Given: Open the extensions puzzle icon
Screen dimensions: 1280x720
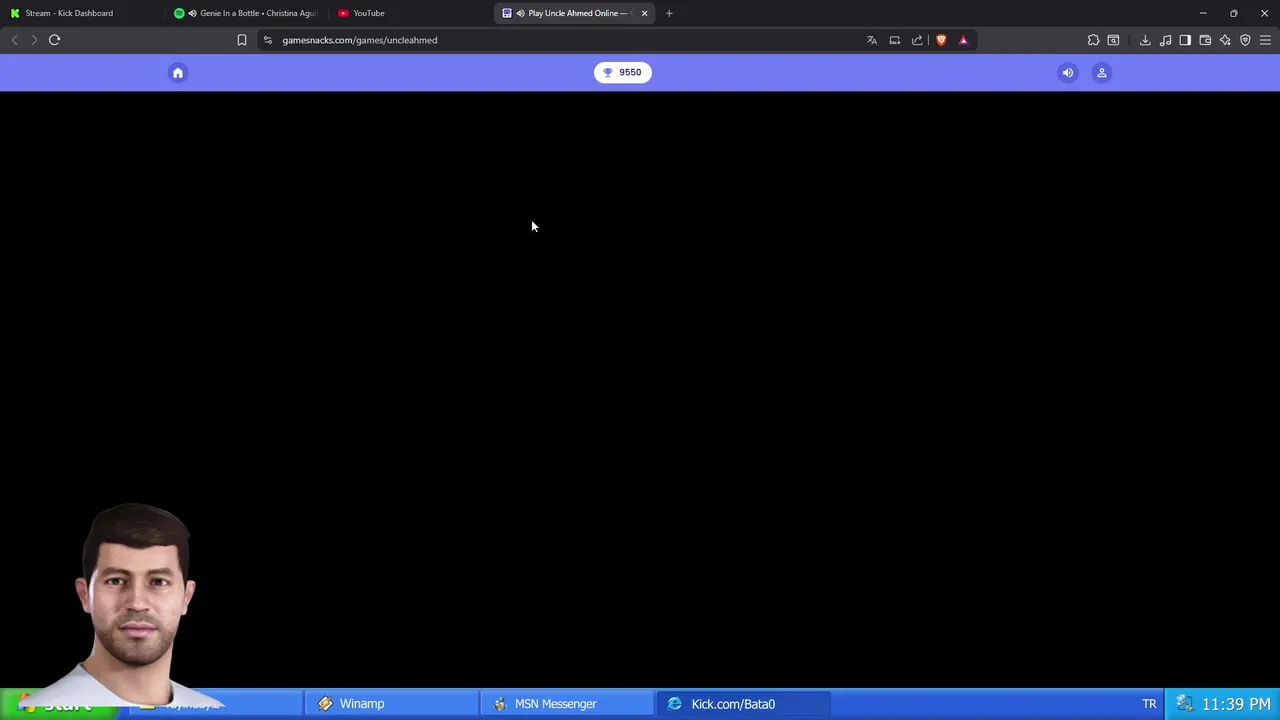Looking at the screenshot, I should click(1093, 40).
